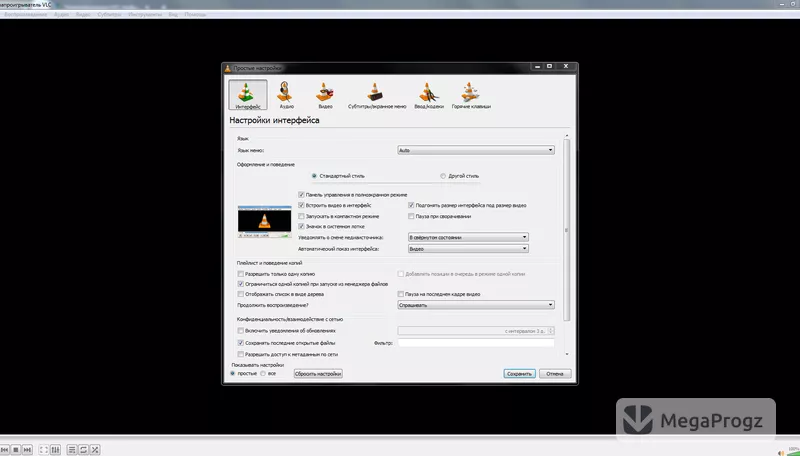800x456 pixels.
Task: Click VLC cone icon in settings title bar
Action: pos(228,68)
